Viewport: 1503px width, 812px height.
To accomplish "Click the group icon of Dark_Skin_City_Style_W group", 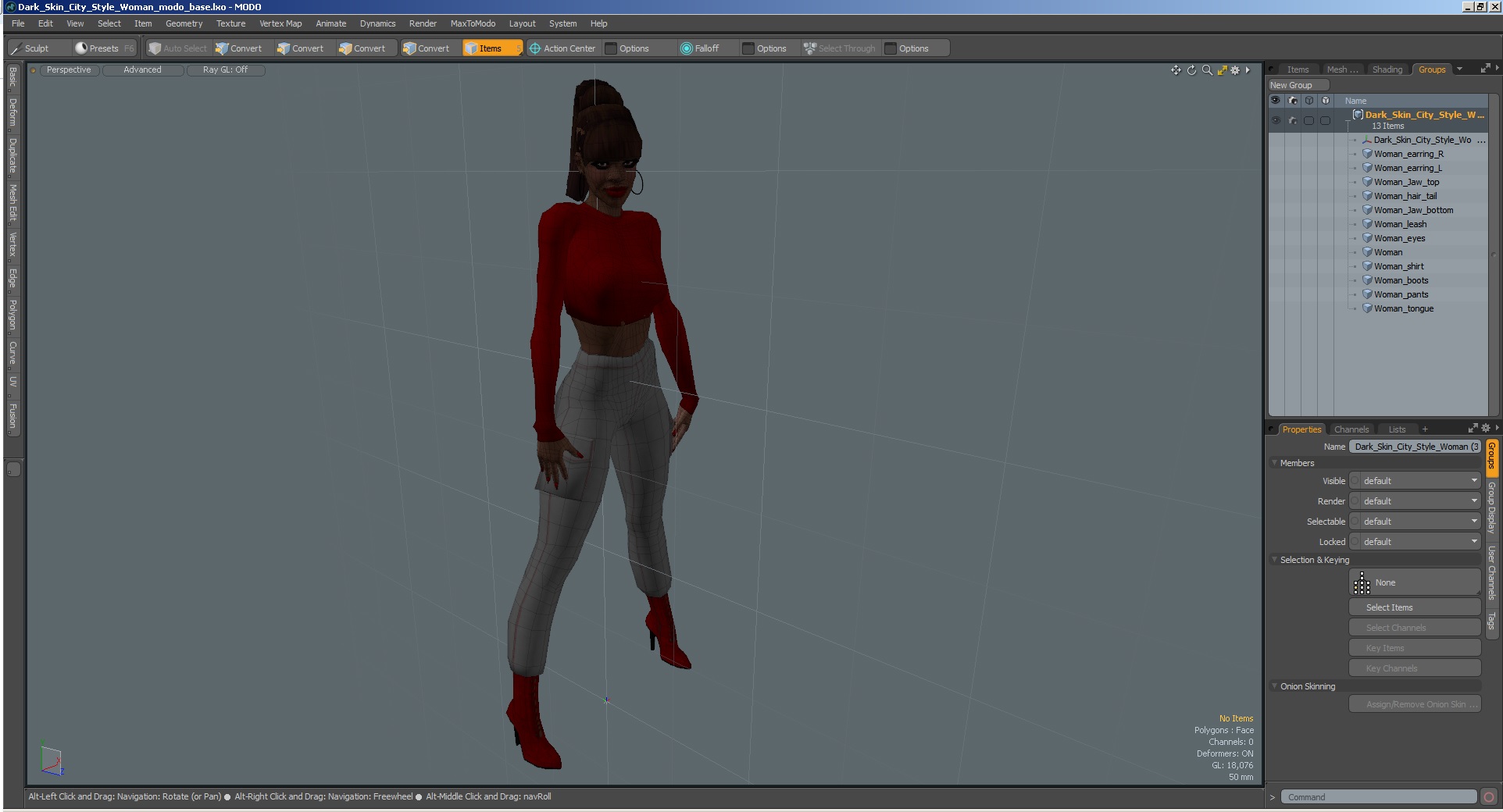I will 1358,115.
